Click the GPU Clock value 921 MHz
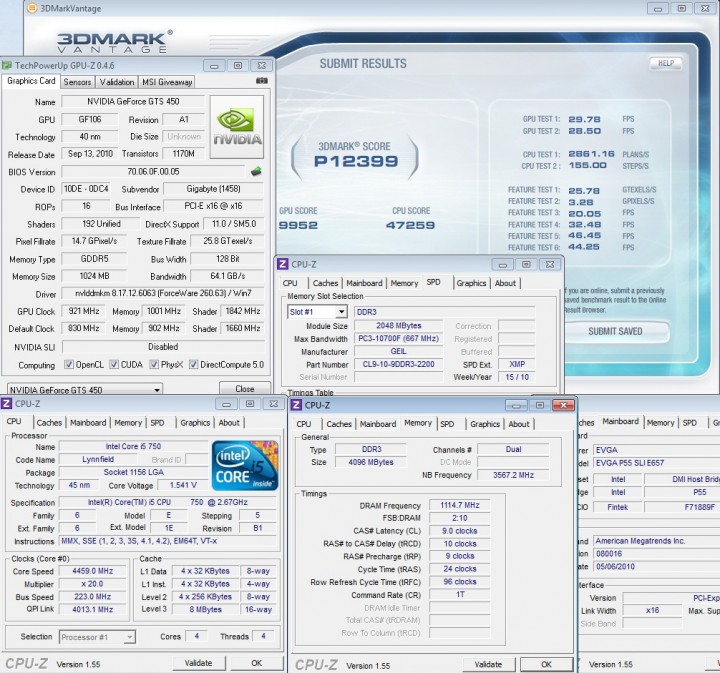Image resolution: width=720 pixels, height=673 pixels. [x=84, y=311]
